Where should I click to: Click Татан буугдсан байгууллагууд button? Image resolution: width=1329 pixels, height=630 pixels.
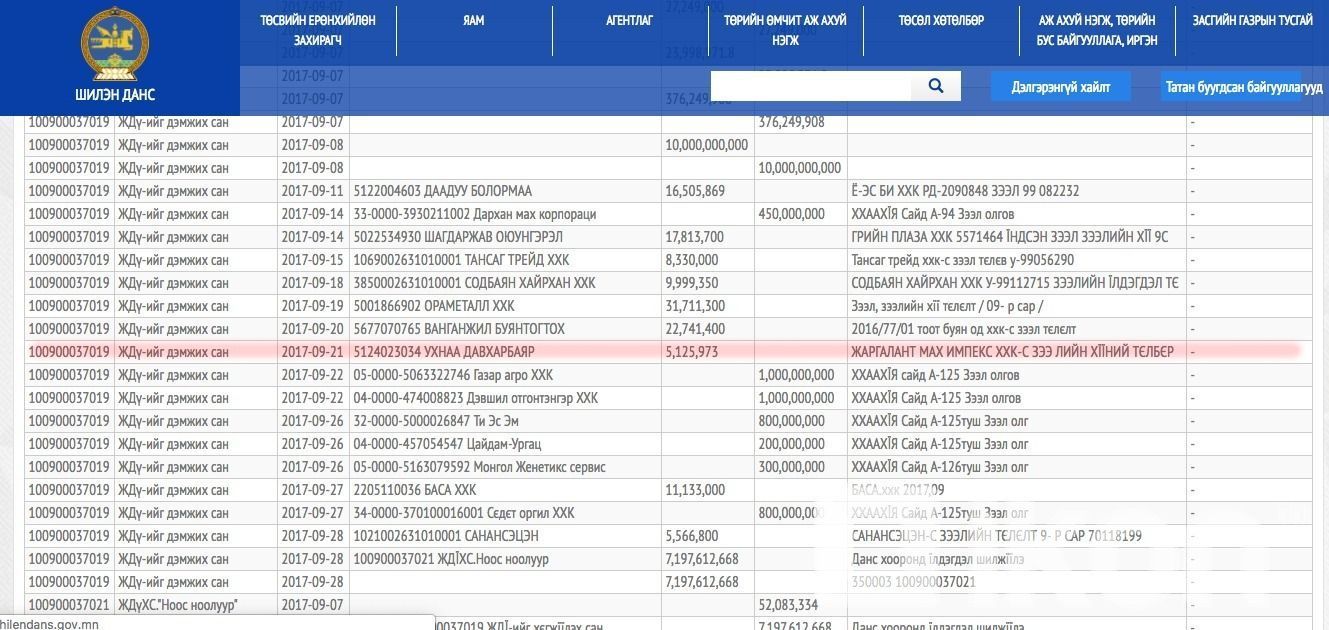(x=1243, y=87)
